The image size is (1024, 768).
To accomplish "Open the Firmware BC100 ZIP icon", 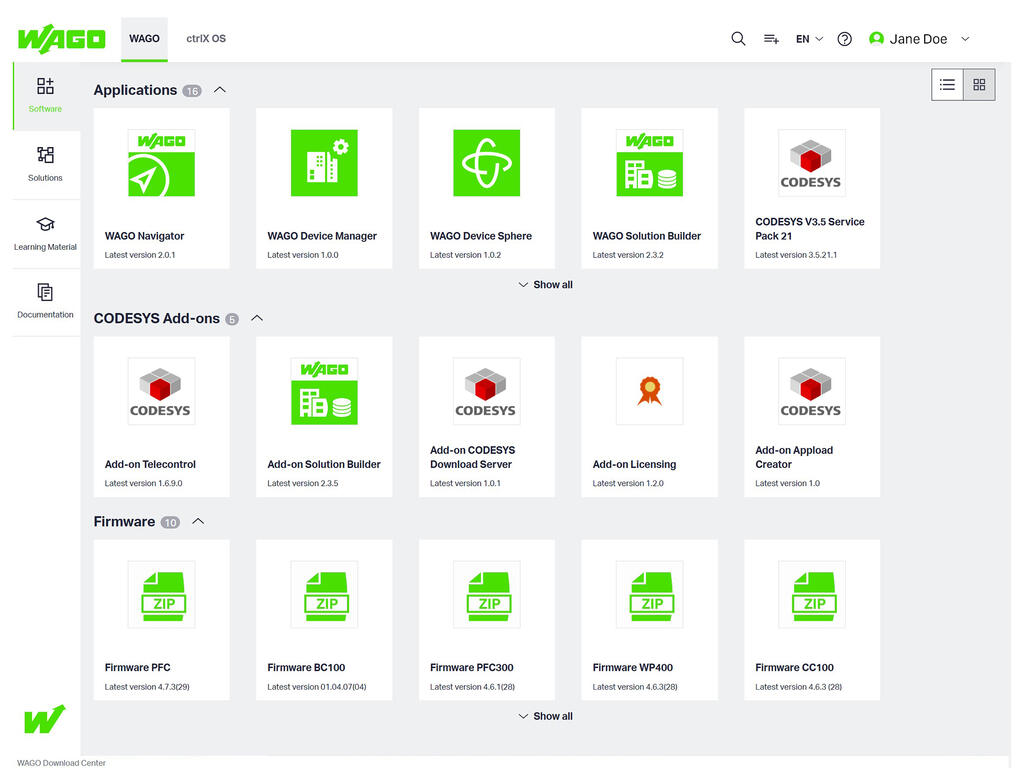I will coord(324,594).
